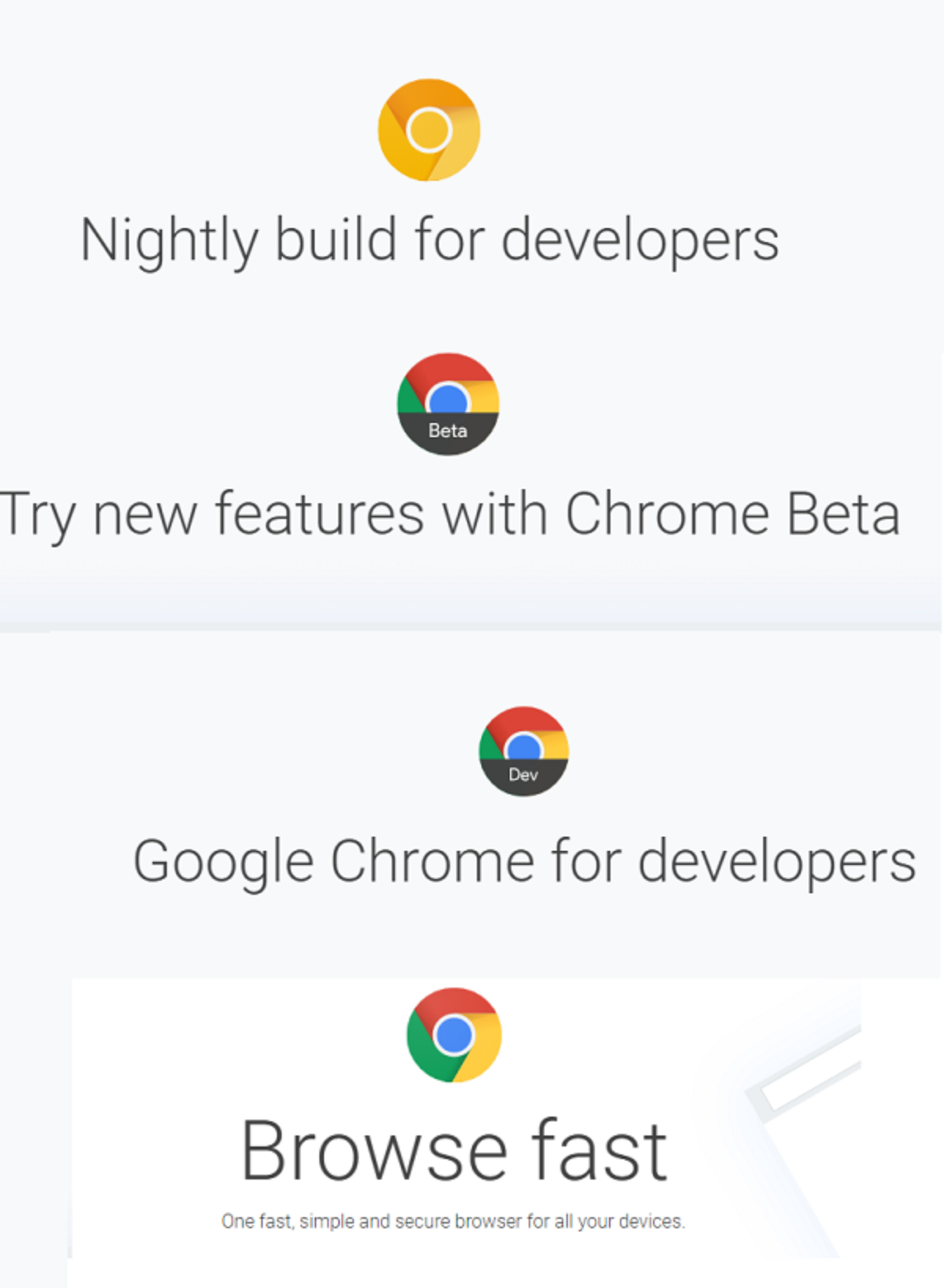Click the "One fast, simple and secure browser" subtitle
The height and width of the screenshot is (1288, 944).
tap(453, 1221)
